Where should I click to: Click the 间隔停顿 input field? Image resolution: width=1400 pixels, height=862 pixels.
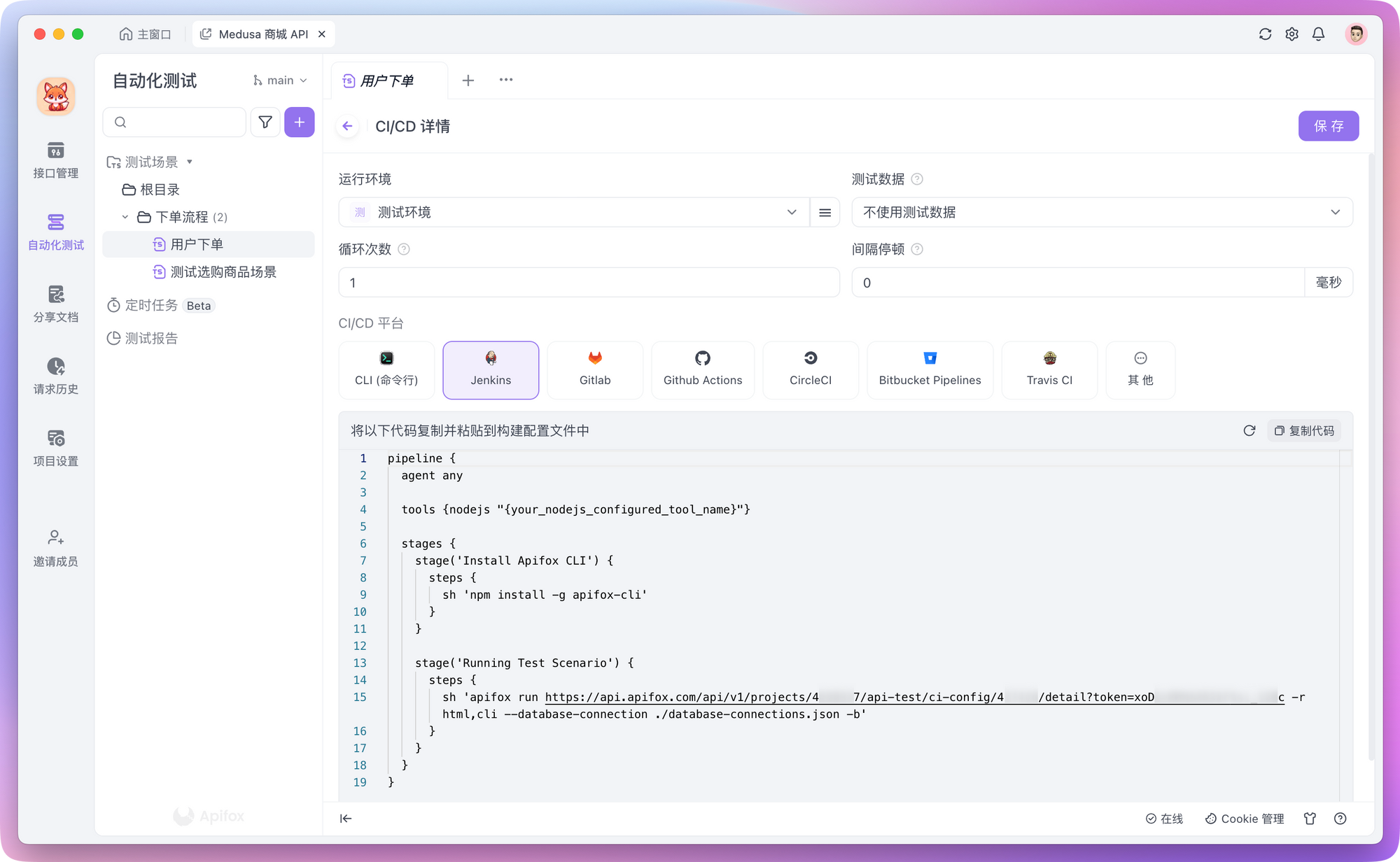tap(1078, 283)
